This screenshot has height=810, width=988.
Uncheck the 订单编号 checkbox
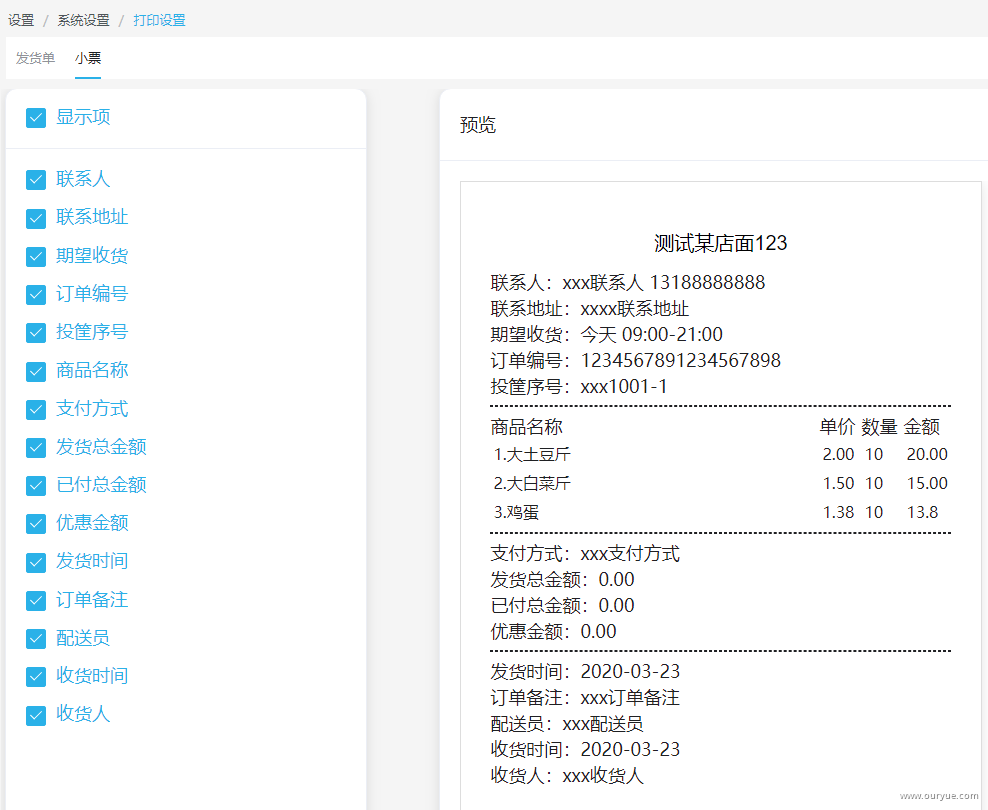click(x=36, y=294)
